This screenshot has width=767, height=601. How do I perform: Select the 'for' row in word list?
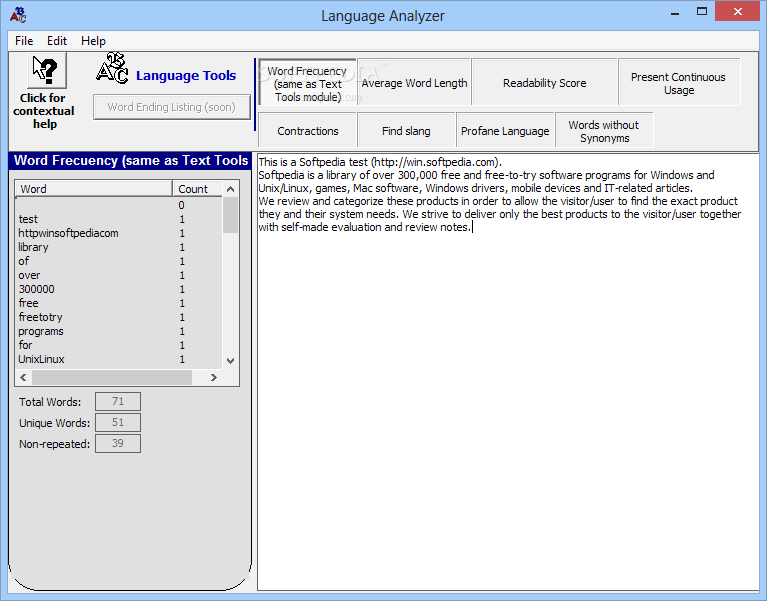pos(119,345)
